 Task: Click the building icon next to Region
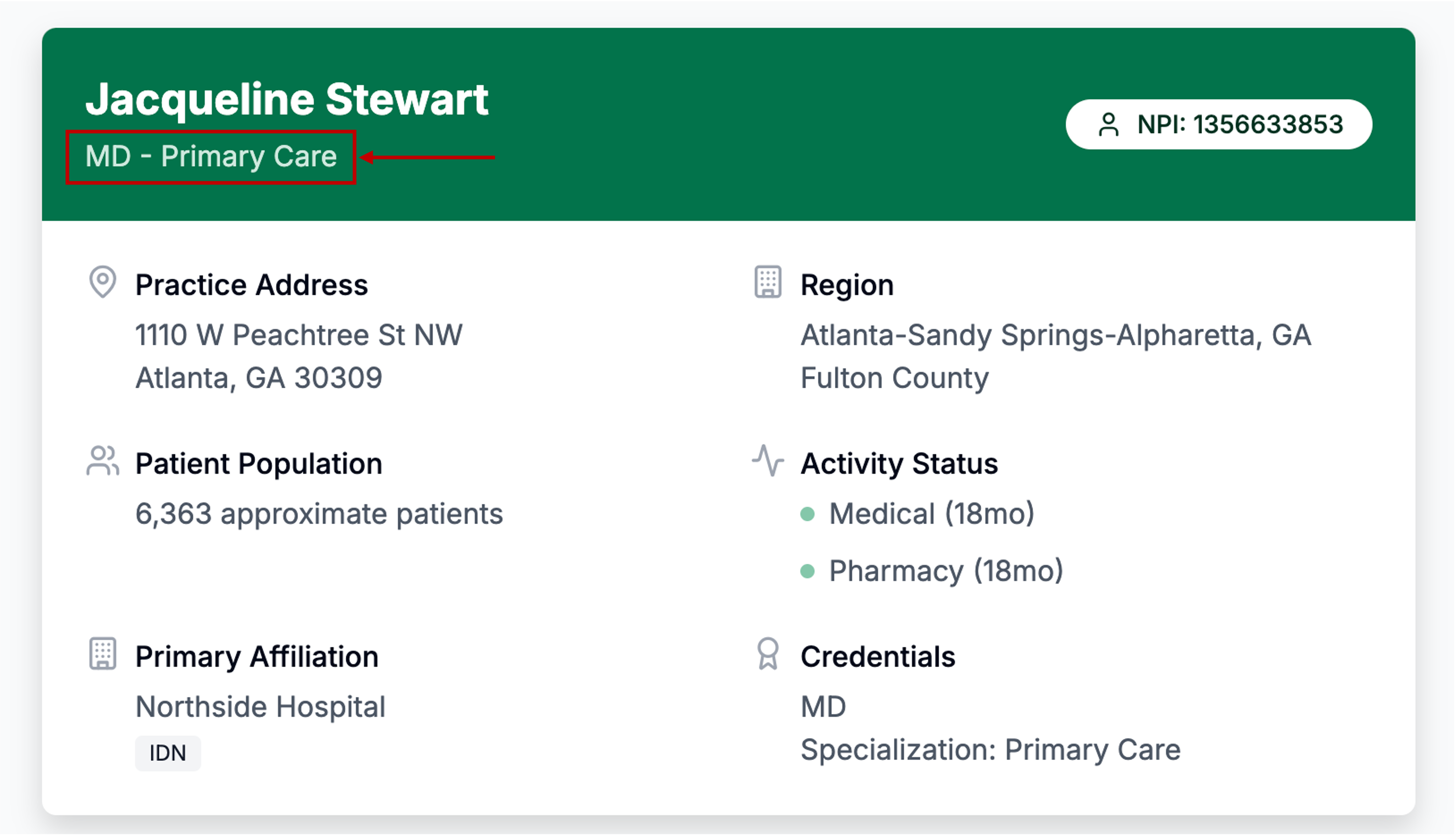click(768, 282)
